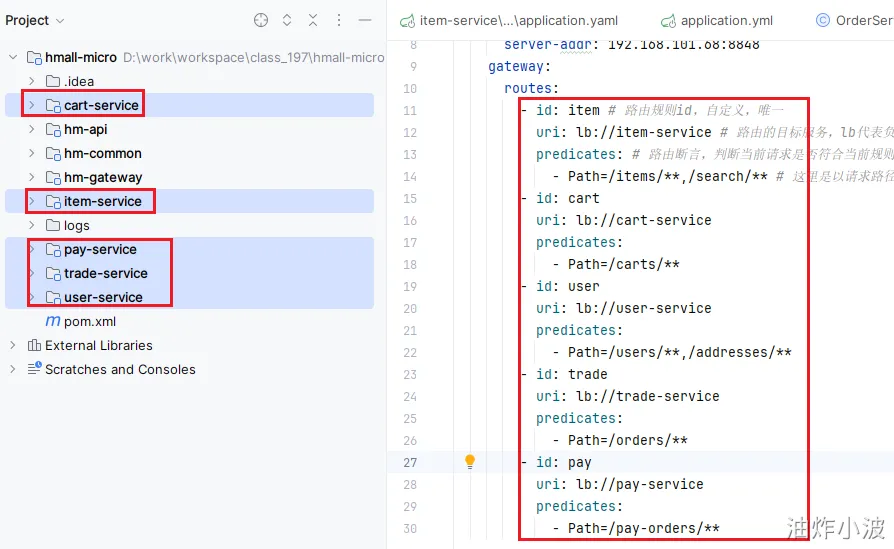The image size is (894, 549).
Task: Select the logs folder
Action: tap(76, 225)
